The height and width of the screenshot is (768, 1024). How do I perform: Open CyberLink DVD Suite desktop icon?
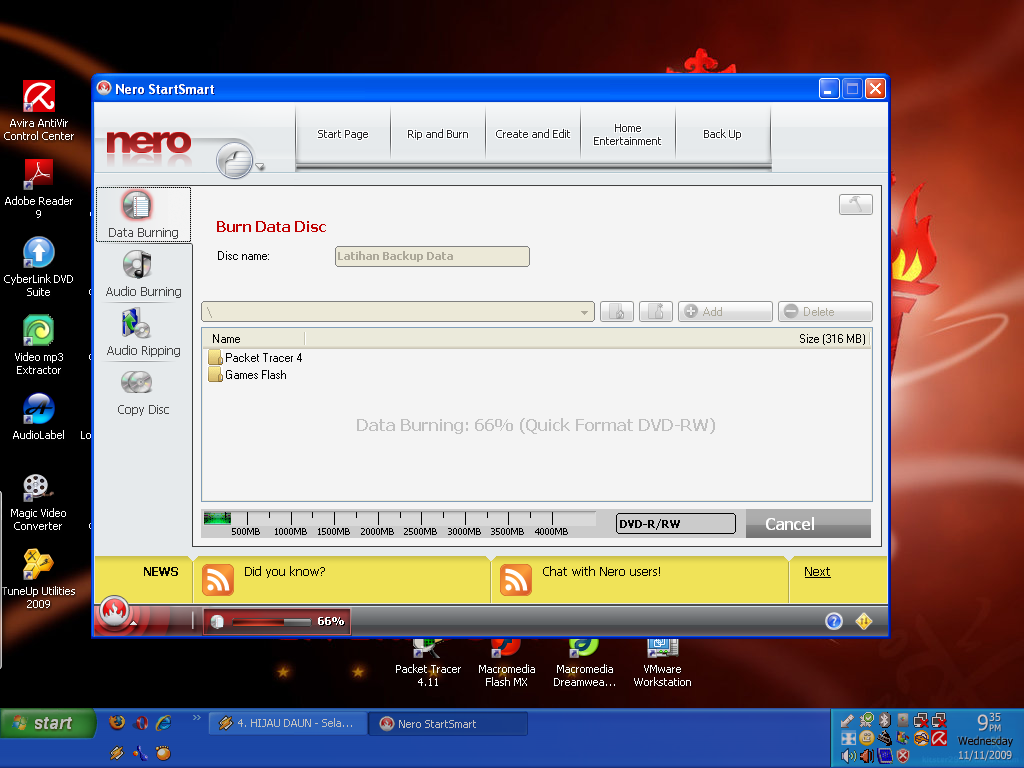coord(39,266)
